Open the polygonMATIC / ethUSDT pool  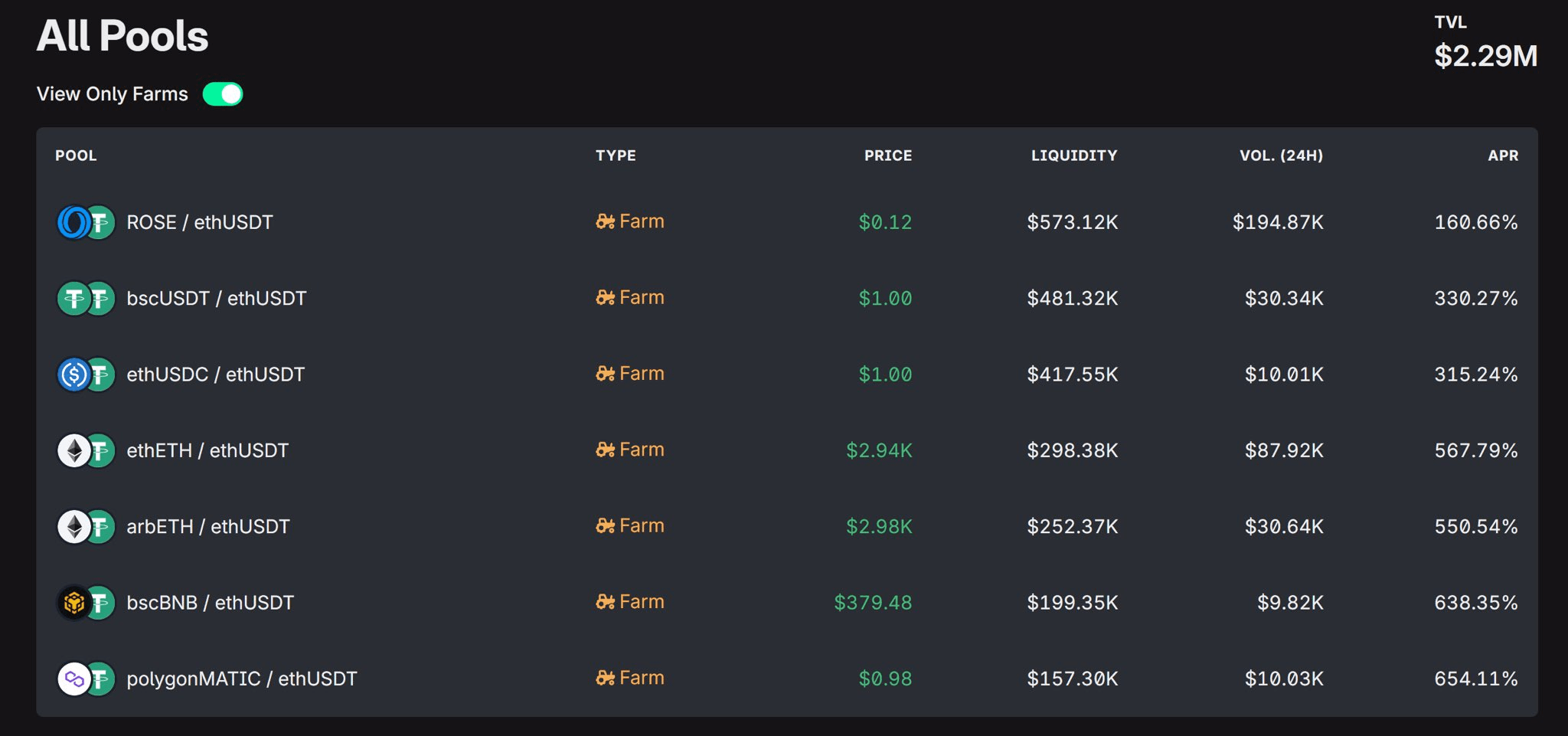coord(241,679)
